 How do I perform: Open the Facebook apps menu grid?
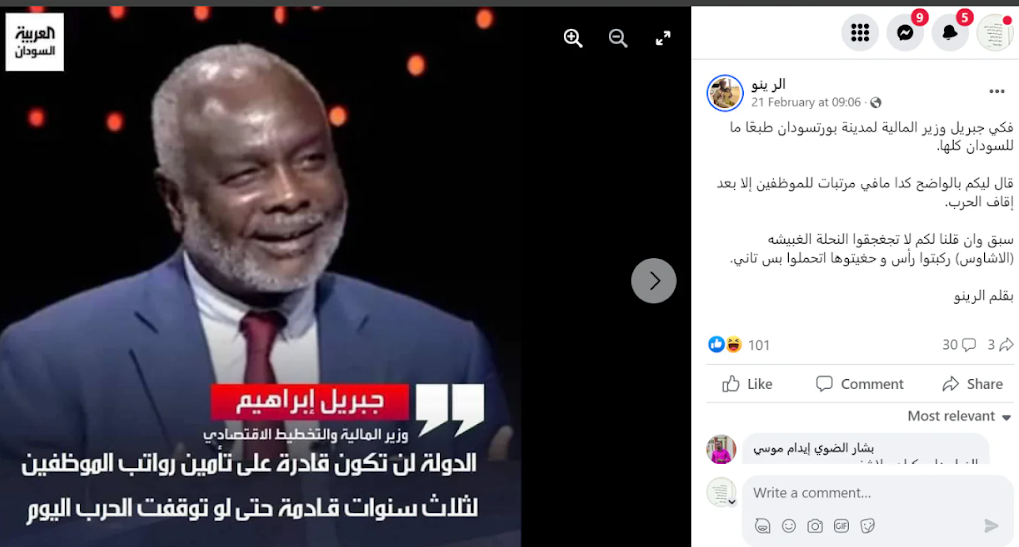[x=860, y=32]
